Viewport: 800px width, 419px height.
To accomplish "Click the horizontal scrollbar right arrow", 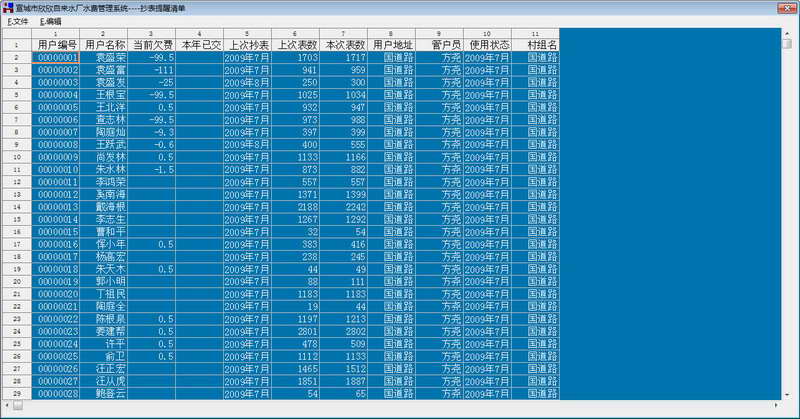I will 776,405.
